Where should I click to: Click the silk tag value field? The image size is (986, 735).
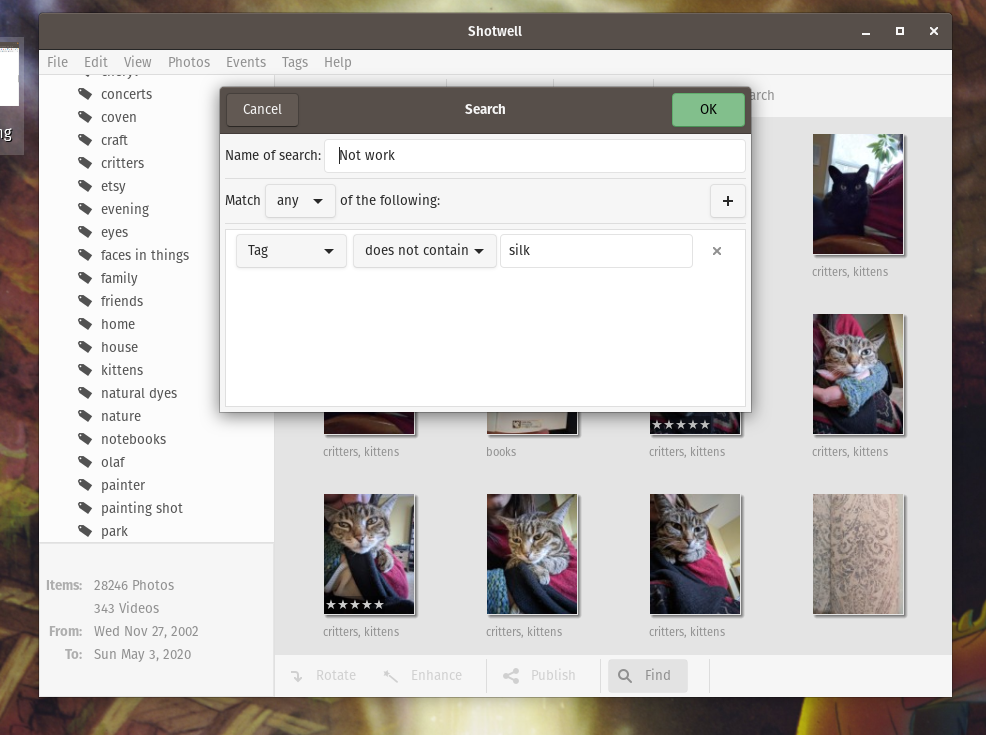click(595, 251)
